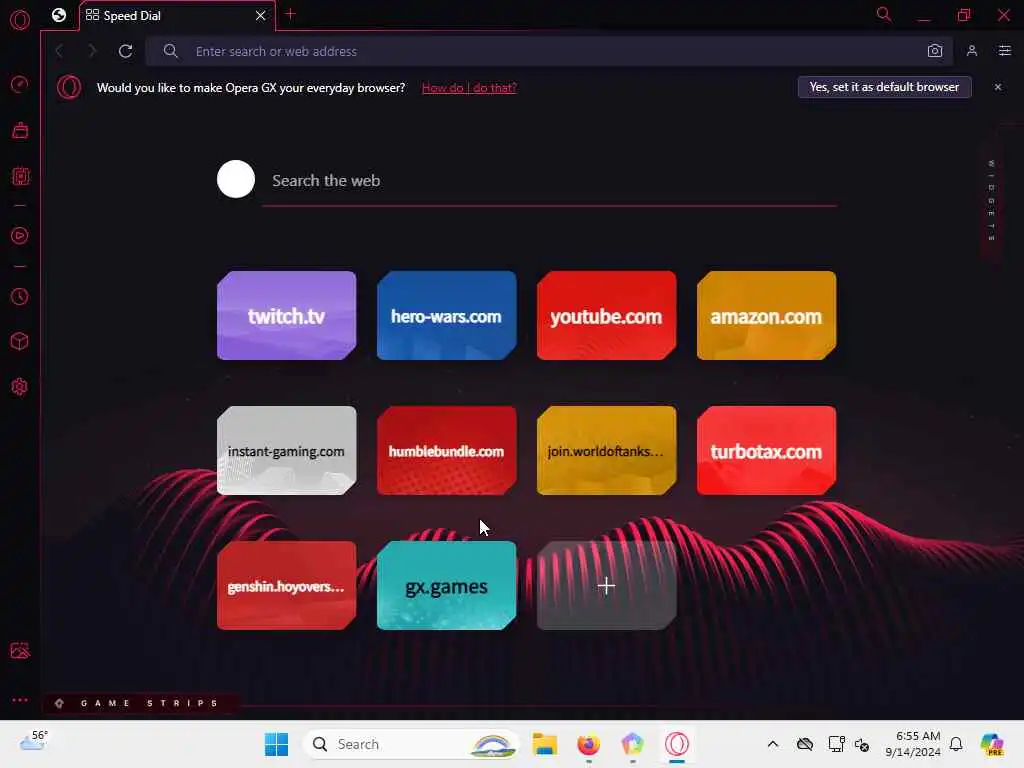Open the tab search magnifier icon
The height and width of the screenshot is (768, 1024).
[884, 14]
